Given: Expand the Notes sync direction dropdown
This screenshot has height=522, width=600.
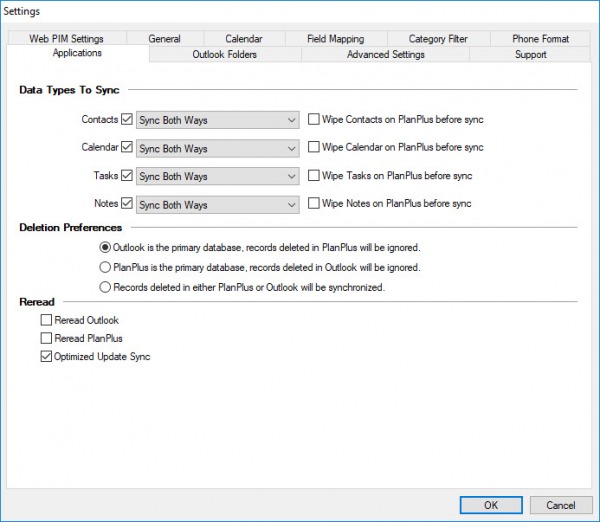Looking at the screenshot, I should click(217, 205).
